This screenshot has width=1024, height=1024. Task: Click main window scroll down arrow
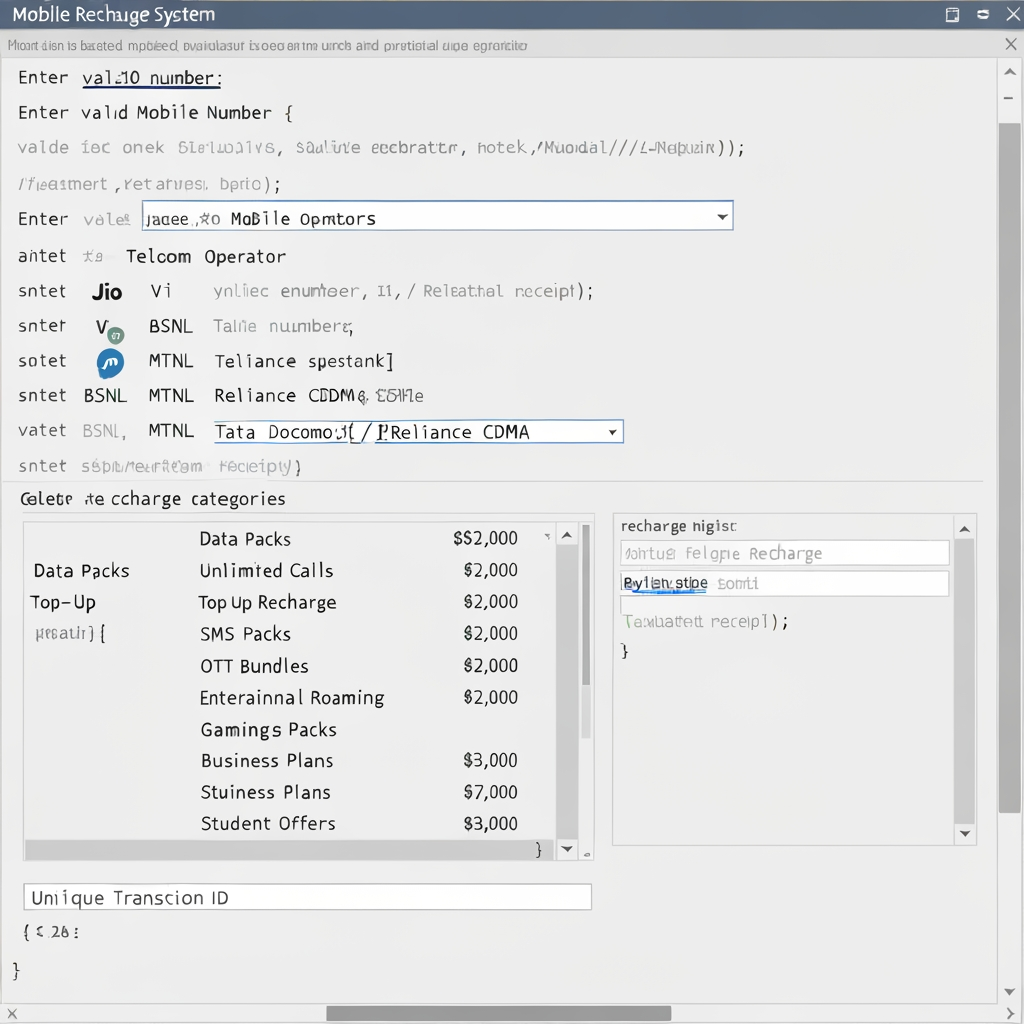(1010, 991)
